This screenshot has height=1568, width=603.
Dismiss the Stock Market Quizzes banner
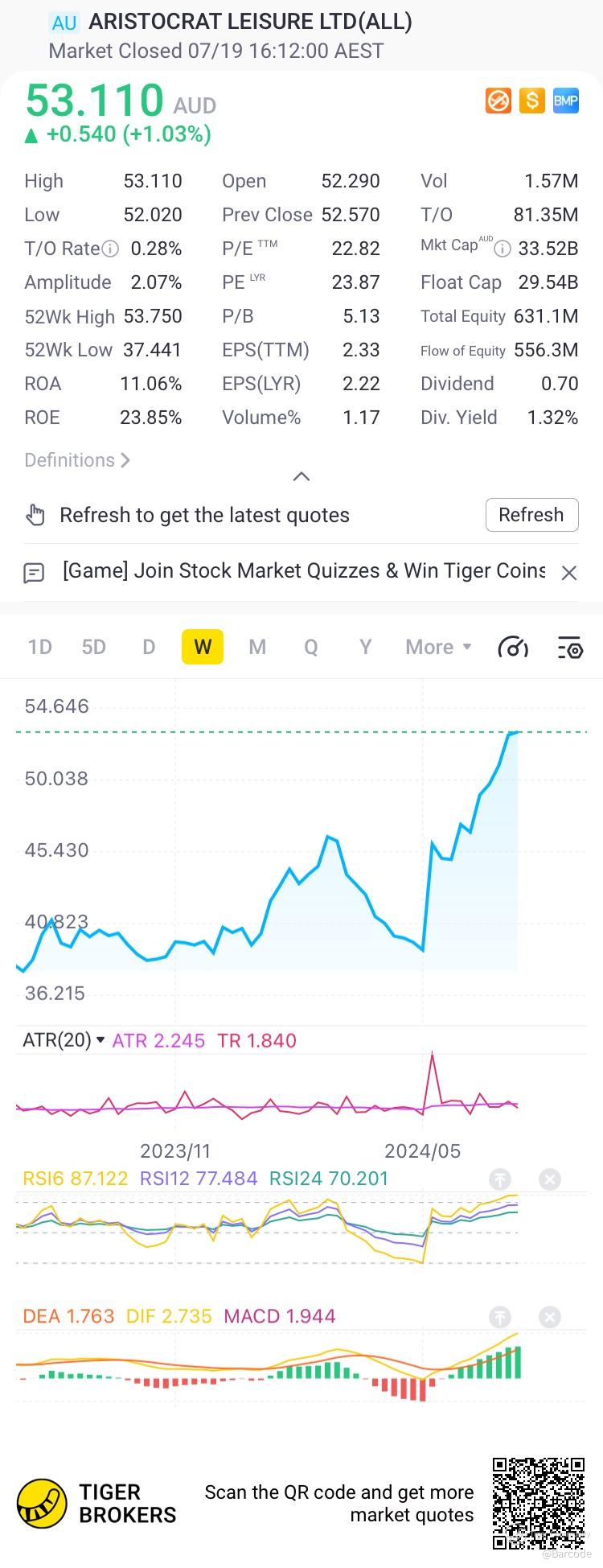coord(569,573)
